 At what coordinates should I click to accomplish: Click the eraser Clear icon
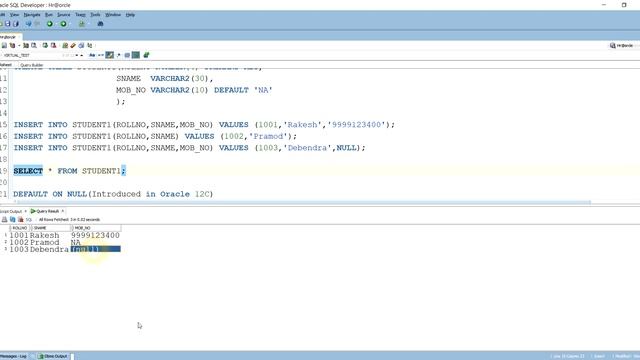(73, 45)
